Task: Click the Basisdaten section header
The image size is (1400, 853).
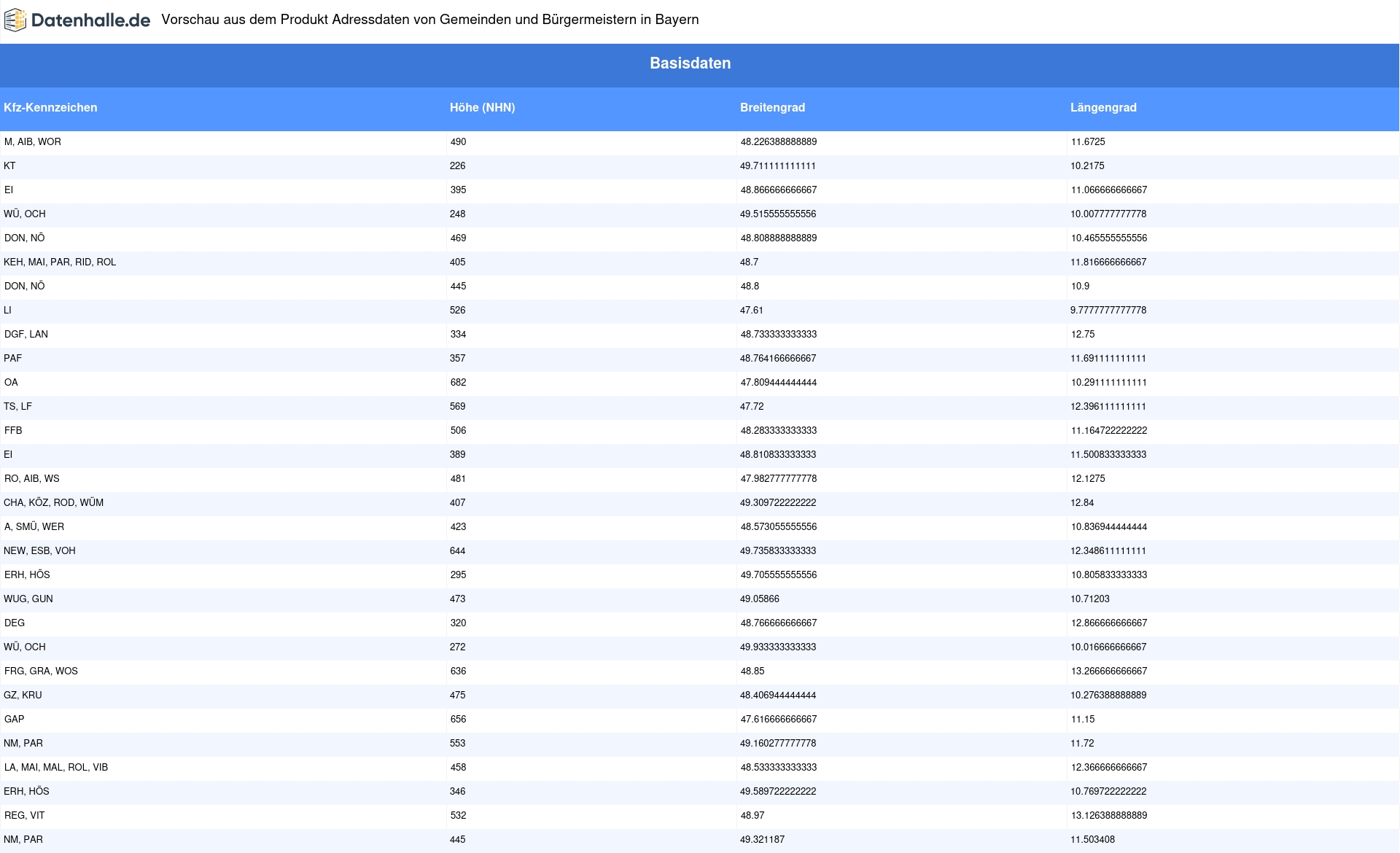Action: pos(690,63)
